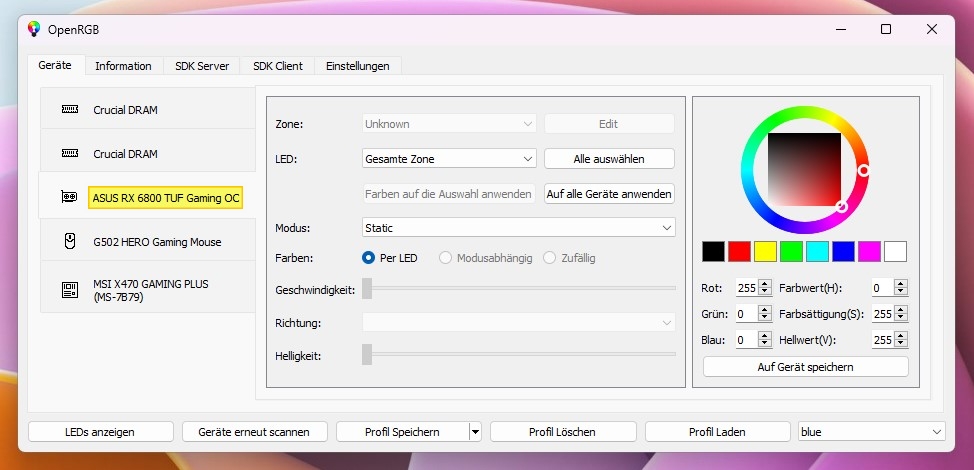Screen dimensions: 974x470
Task: Click the Farbsättigung(S) value field
Action: (883, 314)
